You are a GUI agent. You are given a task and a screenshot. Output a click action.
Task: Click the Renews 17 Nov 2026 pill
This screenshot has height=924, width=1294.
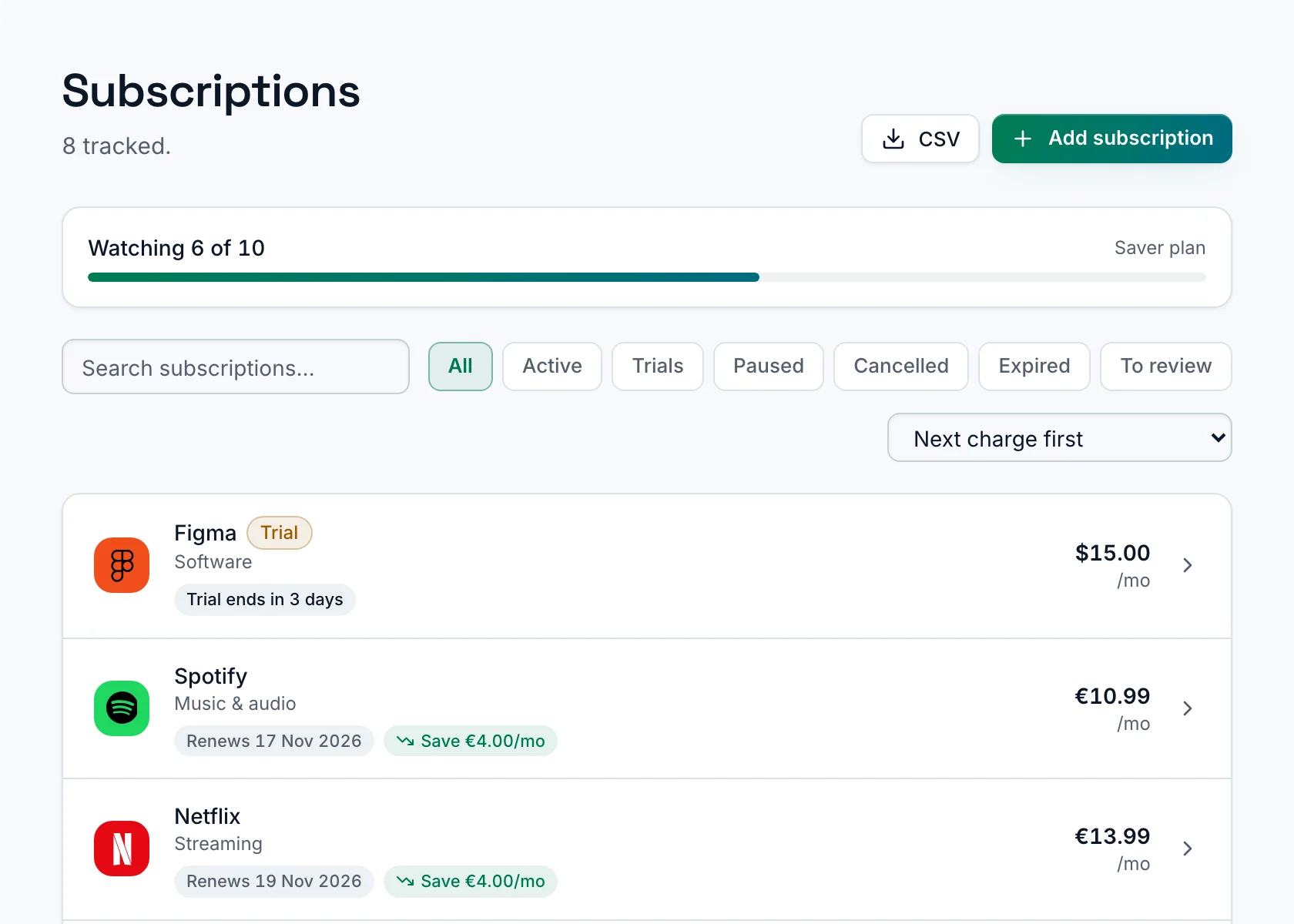[274, 741]
